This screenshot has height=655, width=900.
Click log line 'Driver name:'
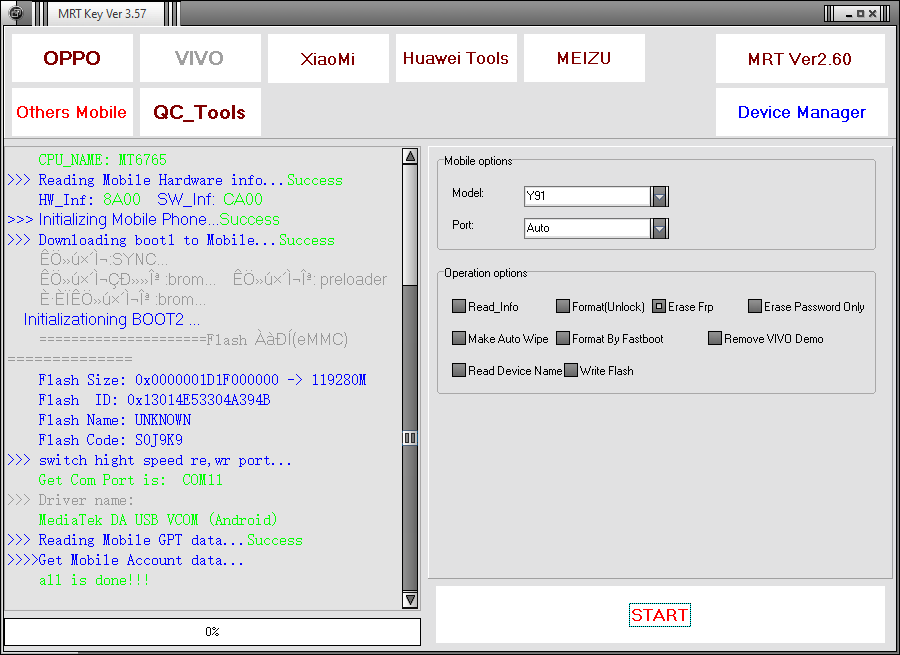[x=71, y=500]
